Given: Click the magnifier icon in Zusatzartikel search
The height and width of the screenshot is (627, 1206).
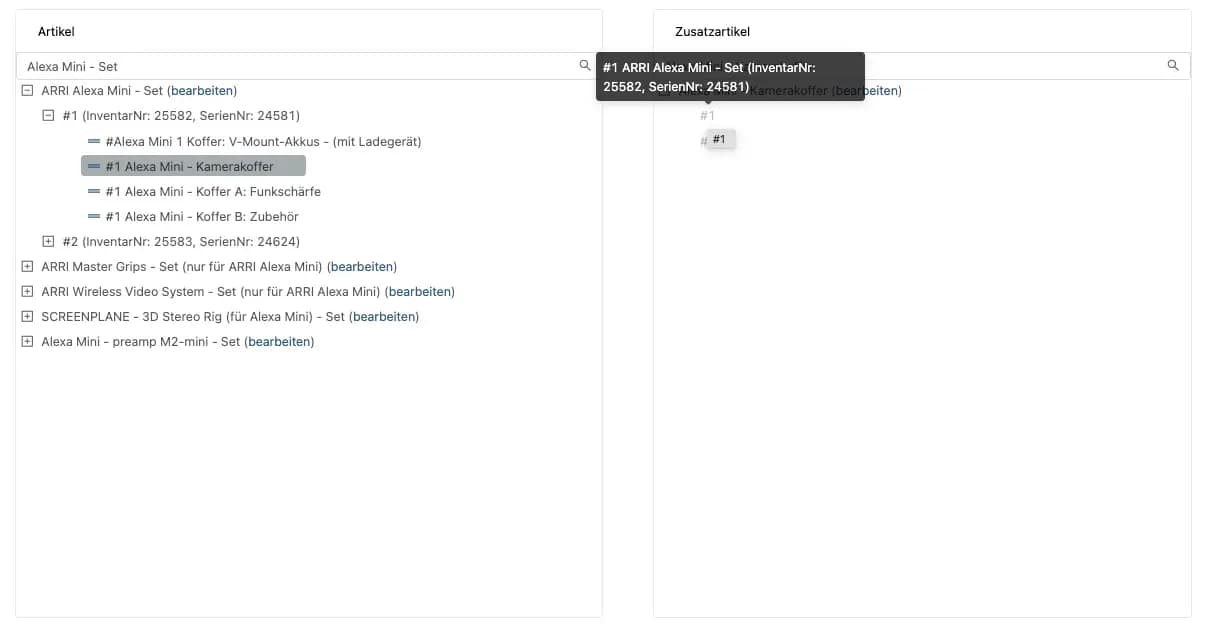Looking at the screenshot, I should [x=1173, y=66].
